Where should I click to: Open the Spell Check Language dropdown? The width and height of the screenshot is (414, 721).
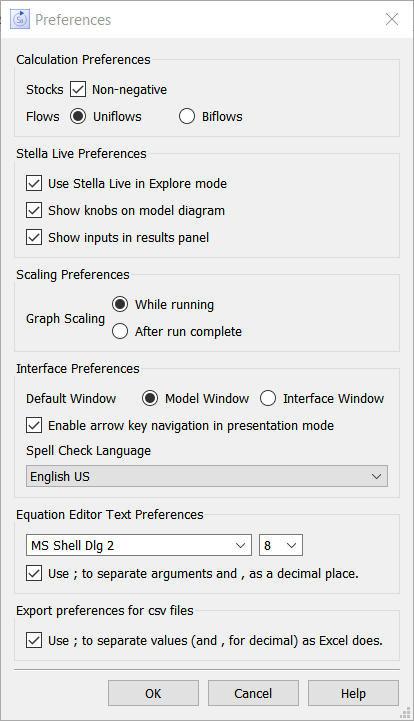[x=207, y=476]
